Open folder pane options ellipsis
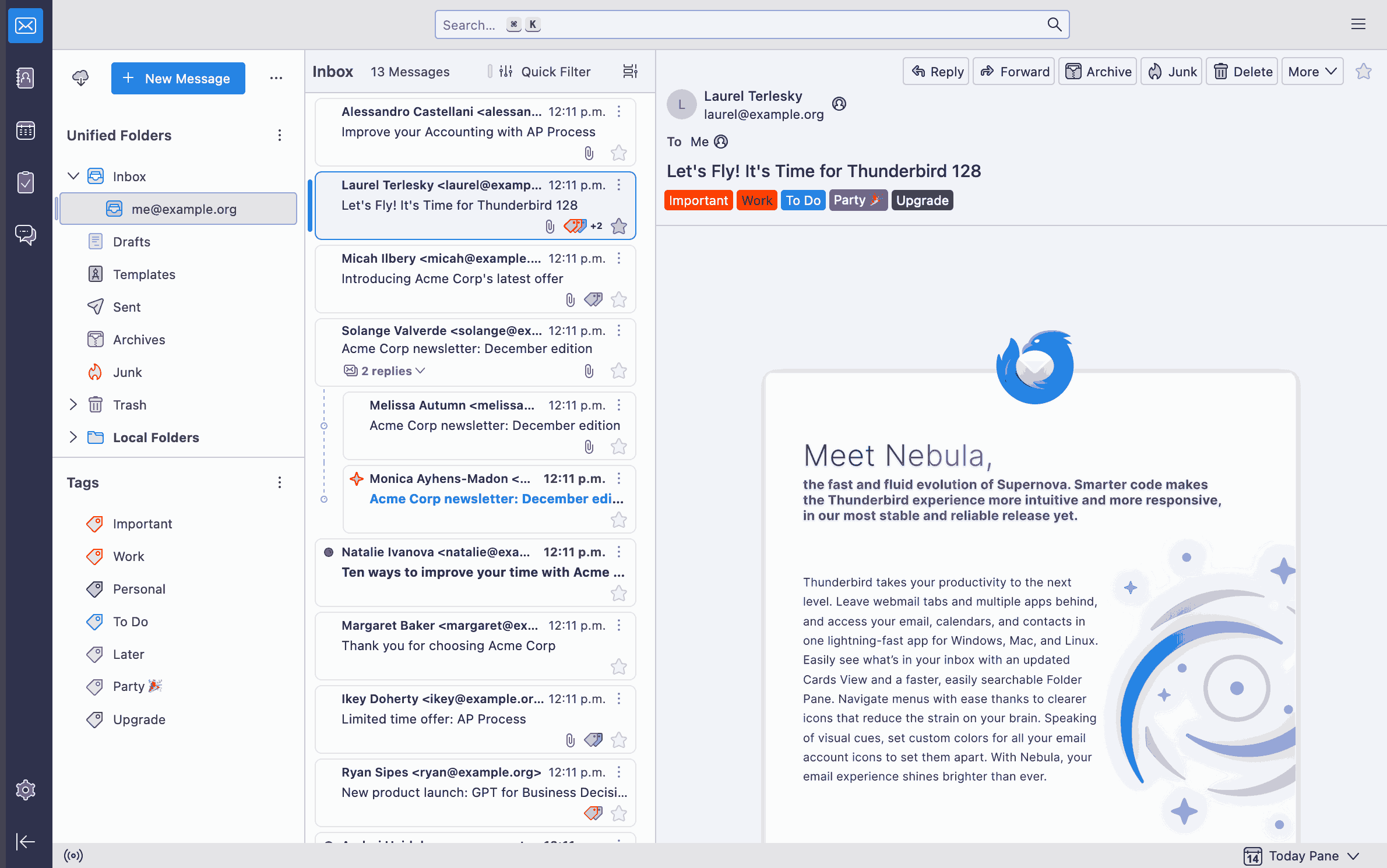This screenshot has width=1387, height=868. (276, 78)
